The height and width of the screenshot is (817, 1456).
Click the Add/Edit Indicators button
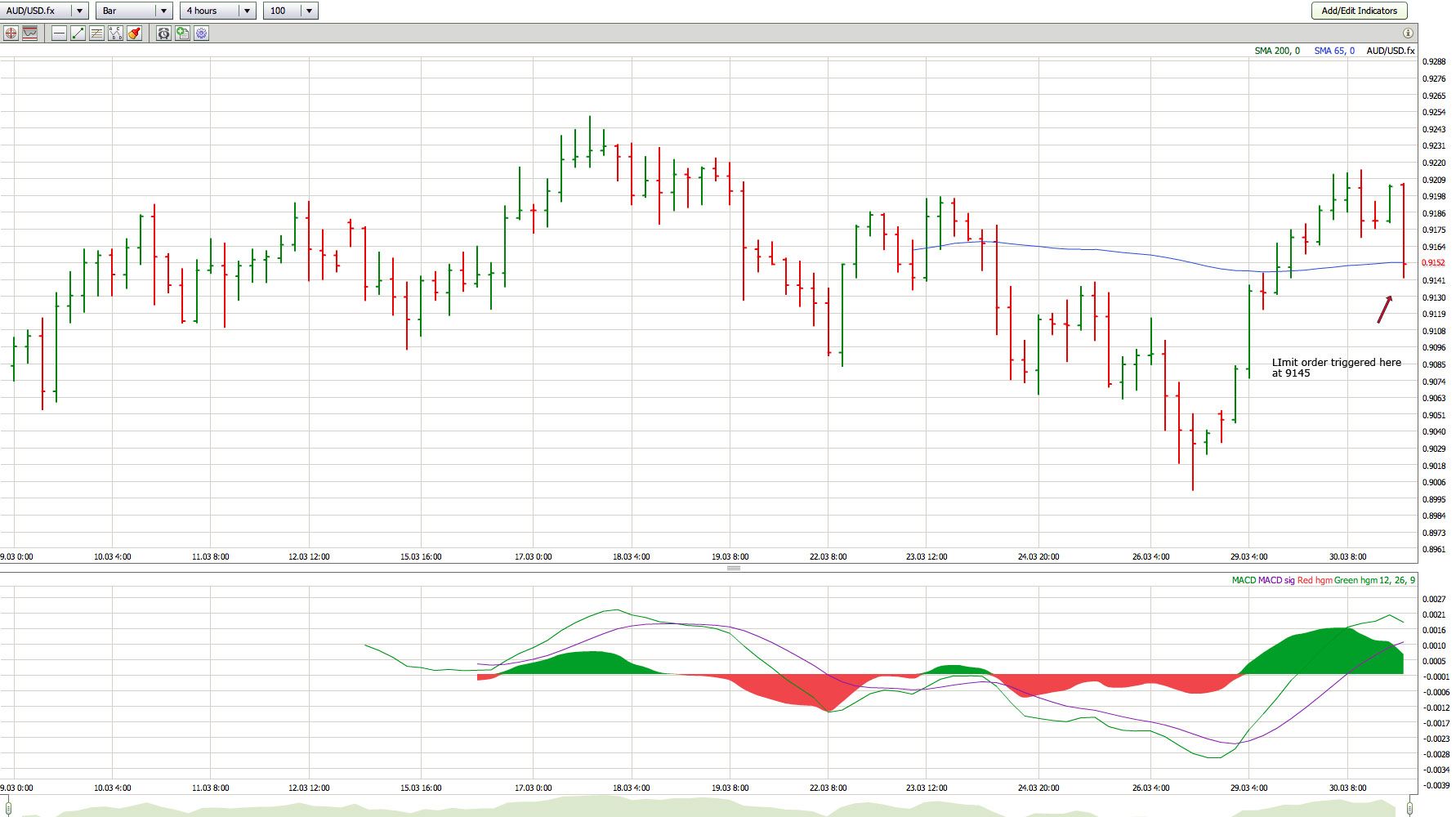pos(1359,11)
